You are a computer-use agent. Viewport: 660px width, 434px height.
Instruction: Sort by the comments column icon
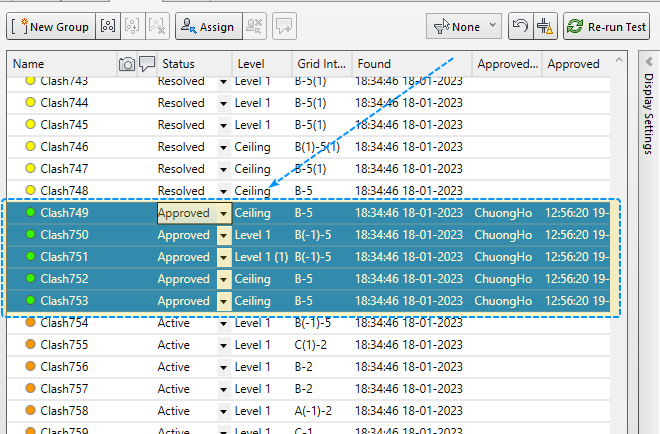pos(146,64)
